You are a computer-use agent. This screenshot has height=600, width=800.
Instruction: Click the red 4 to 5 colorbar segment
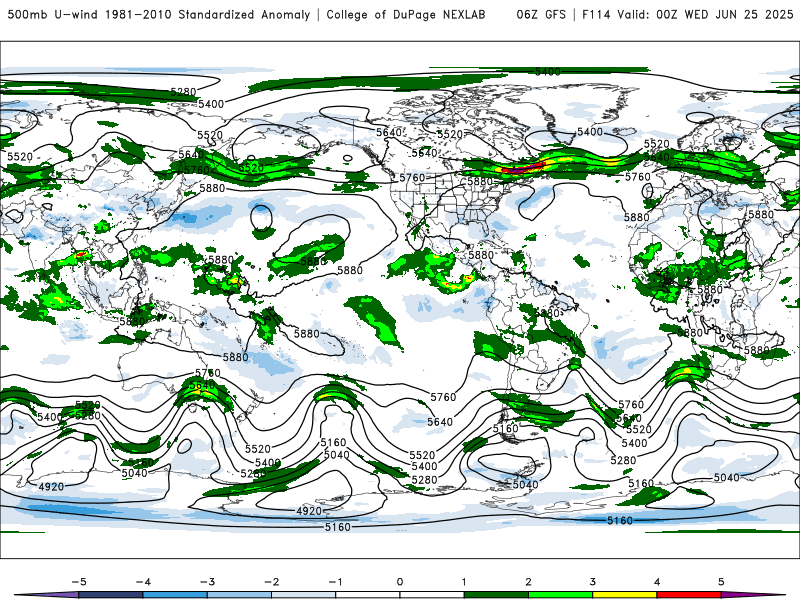click(x=689, y=595)
